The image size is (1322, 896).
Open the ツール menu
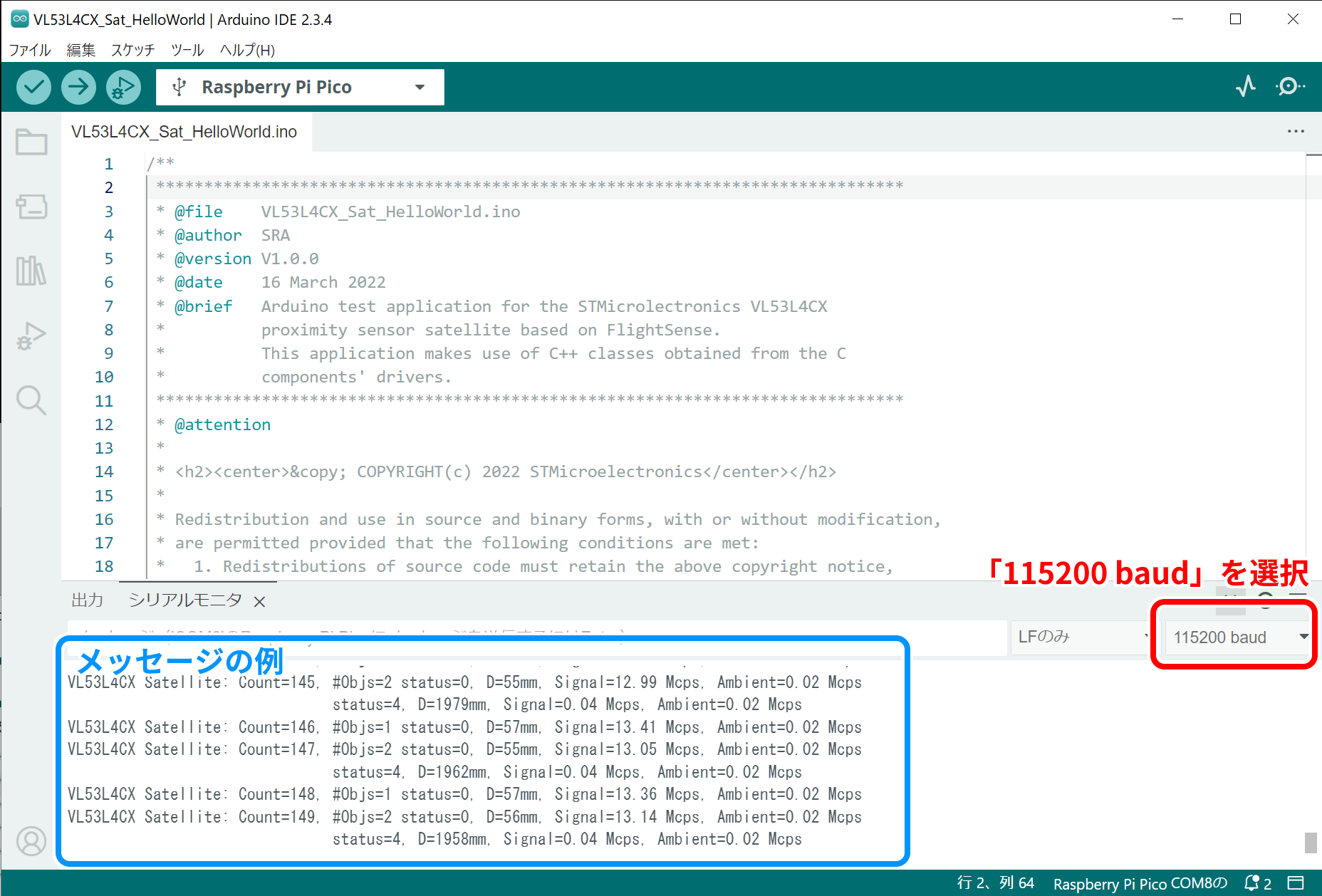coord(187,50)
